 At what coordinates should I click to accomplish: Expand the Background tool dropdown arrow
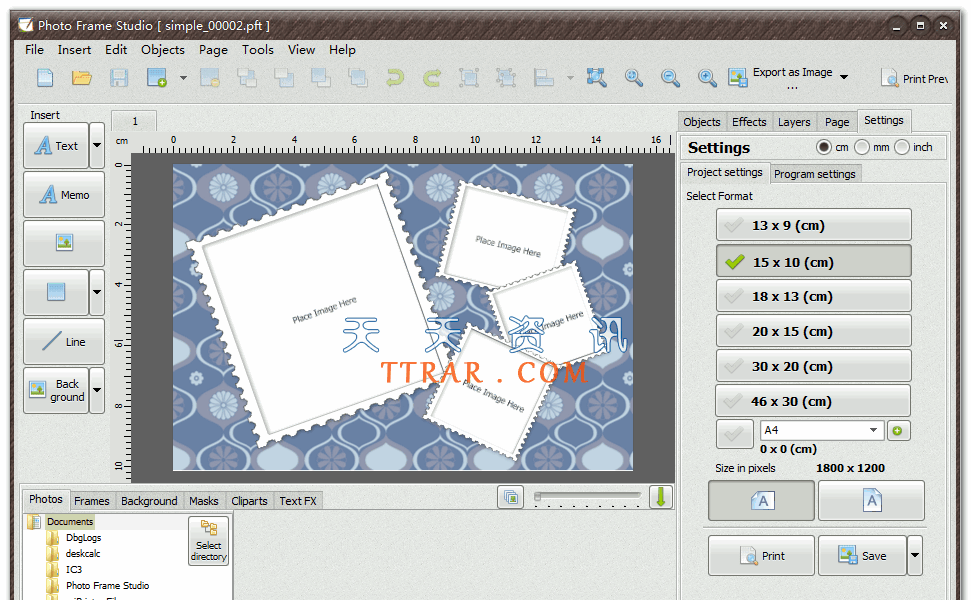point(97,390)
